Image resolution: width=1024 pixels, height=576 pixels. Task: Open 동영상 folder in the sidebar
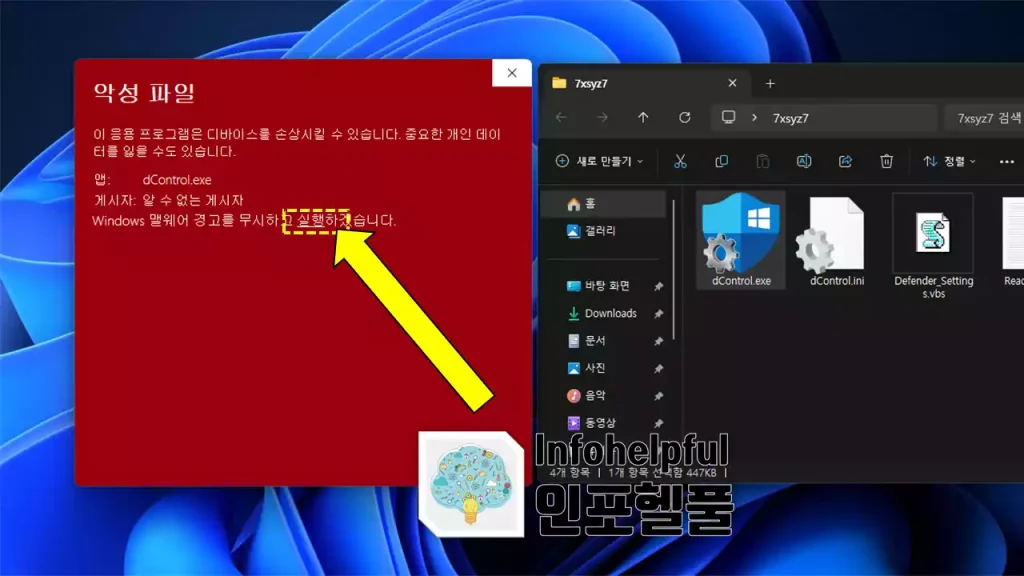600,423
